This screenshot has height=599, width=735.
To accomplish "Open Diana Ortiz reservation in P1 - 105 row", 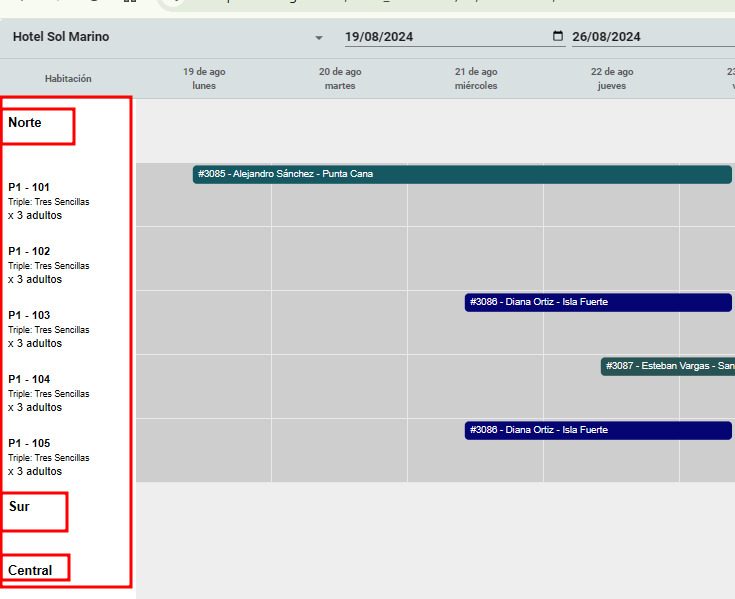I will pyautogui.click(x=598, y=430).
